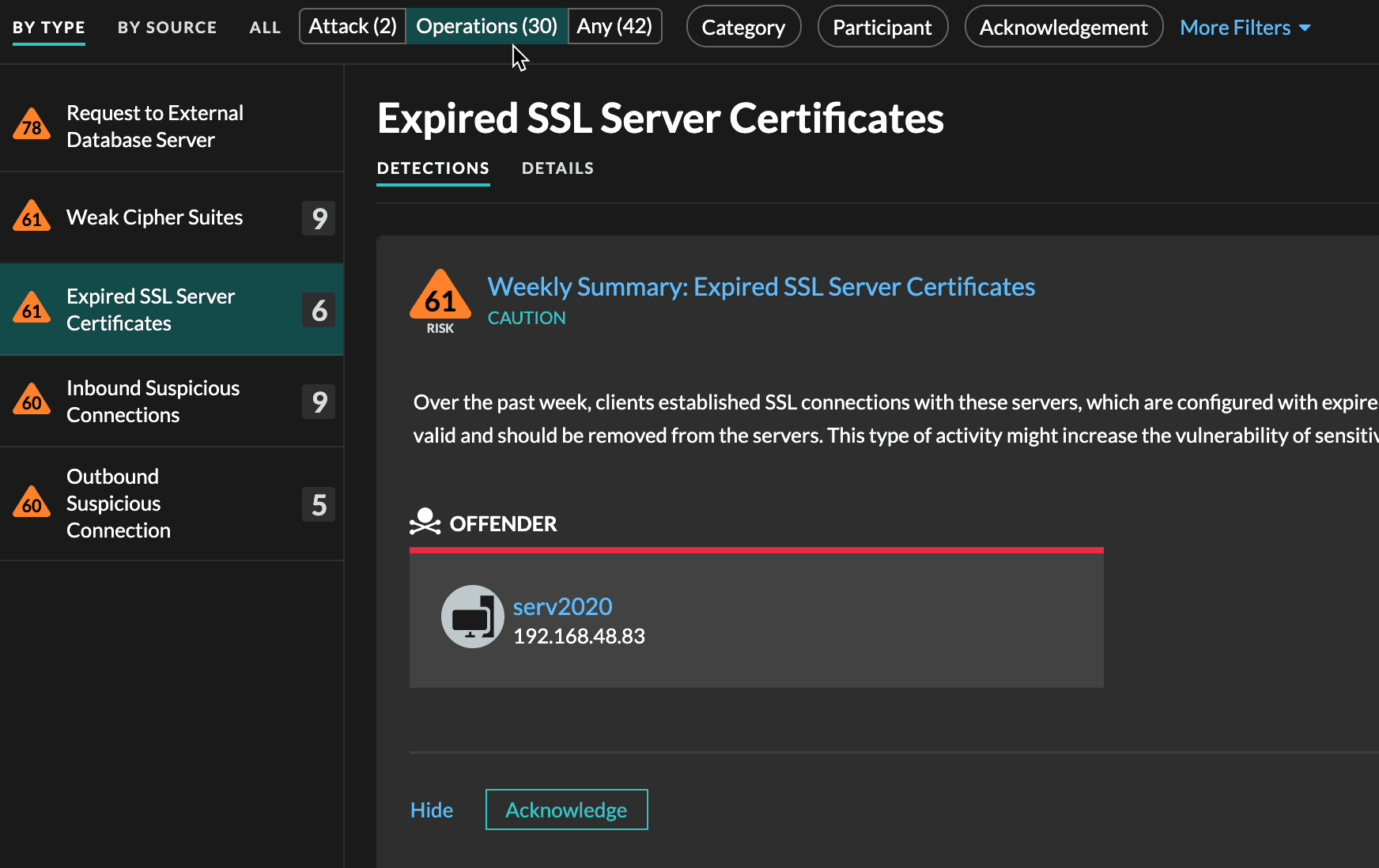
Task: Open the Participant filter dropdown
Action: [x=882, y=28]
